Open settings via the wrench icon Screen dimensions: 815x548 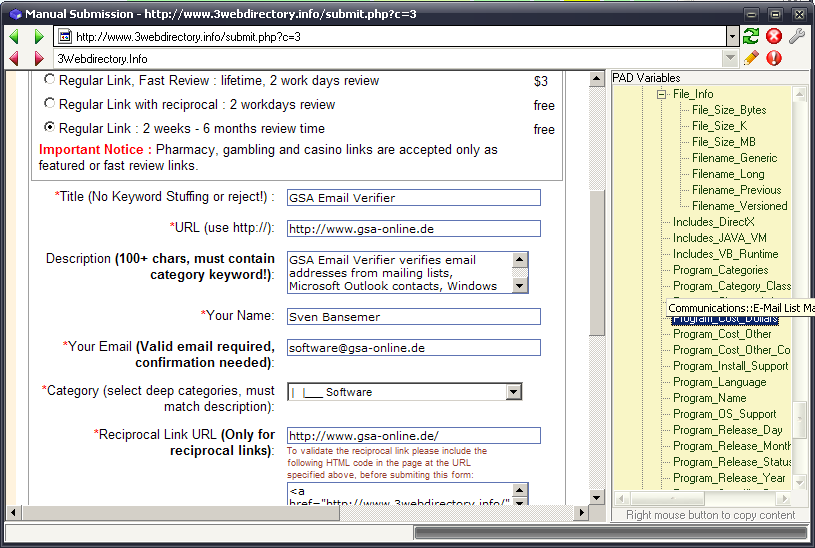797,37
